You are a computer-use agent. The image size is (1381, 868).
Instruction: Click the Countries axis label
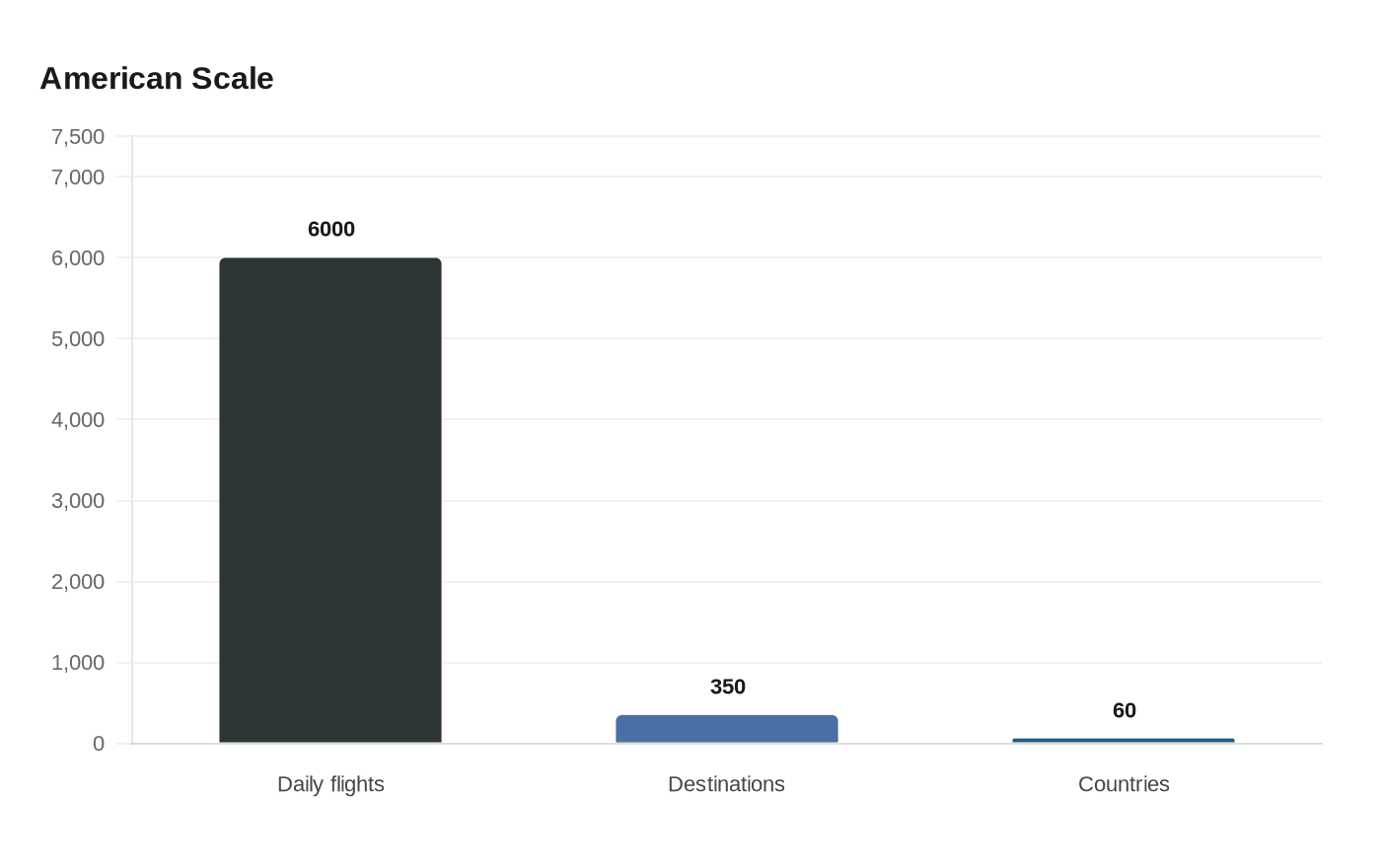point(1124,784)
